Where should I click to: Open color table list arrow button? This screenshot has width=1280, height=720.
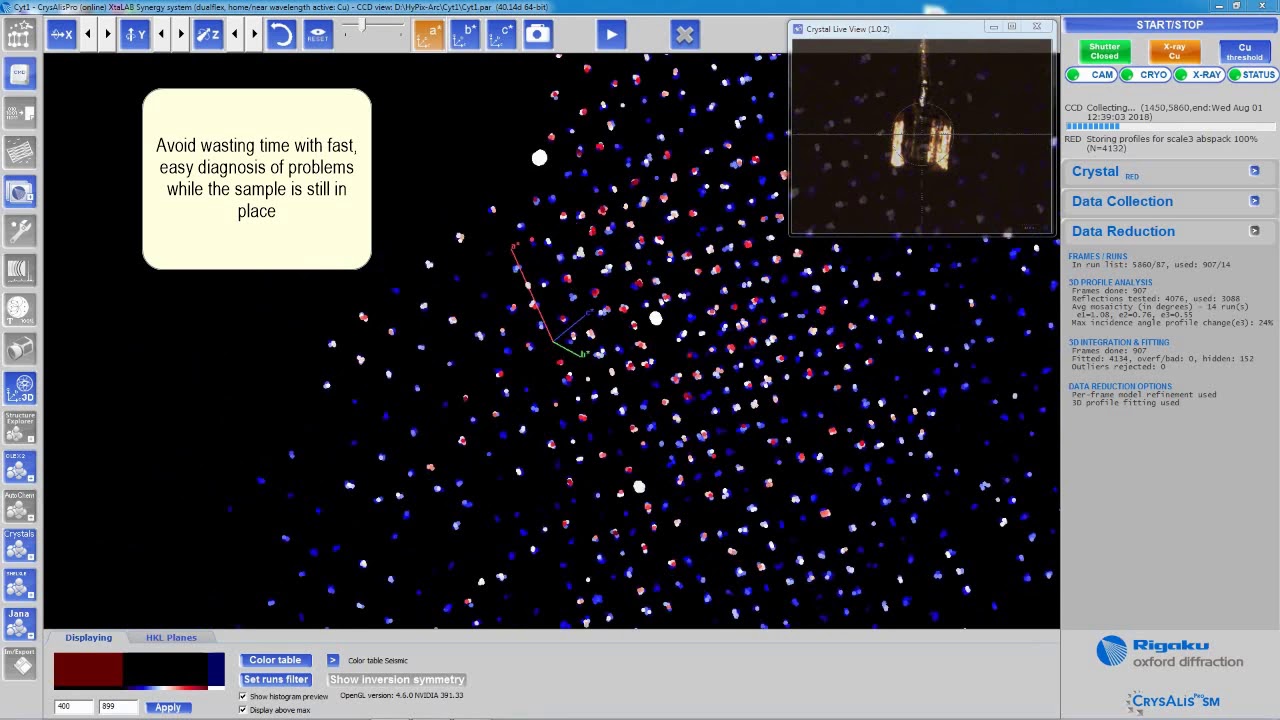(x=333, y=660)
